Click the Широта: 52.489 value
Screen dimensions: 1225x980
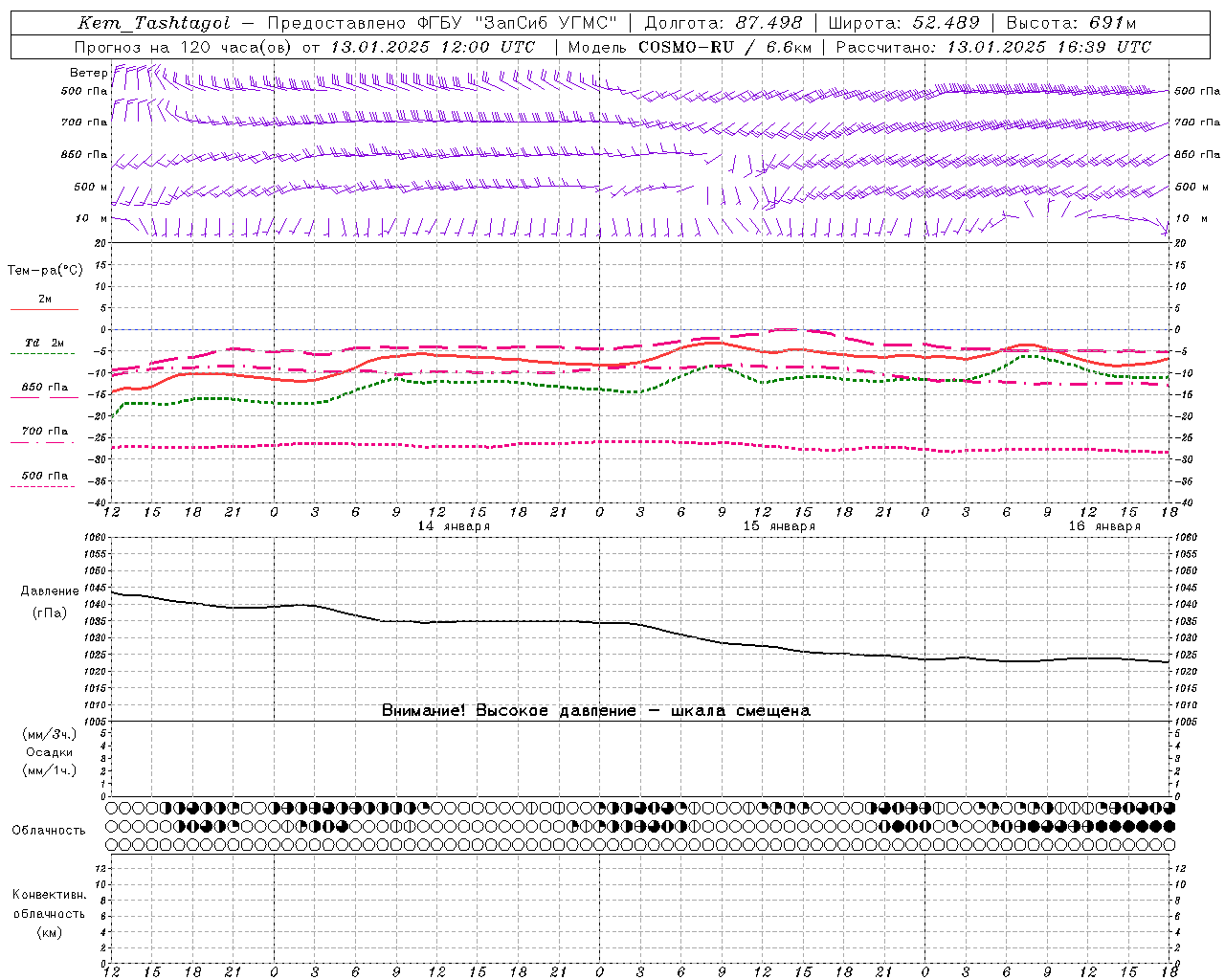[903, 23]
